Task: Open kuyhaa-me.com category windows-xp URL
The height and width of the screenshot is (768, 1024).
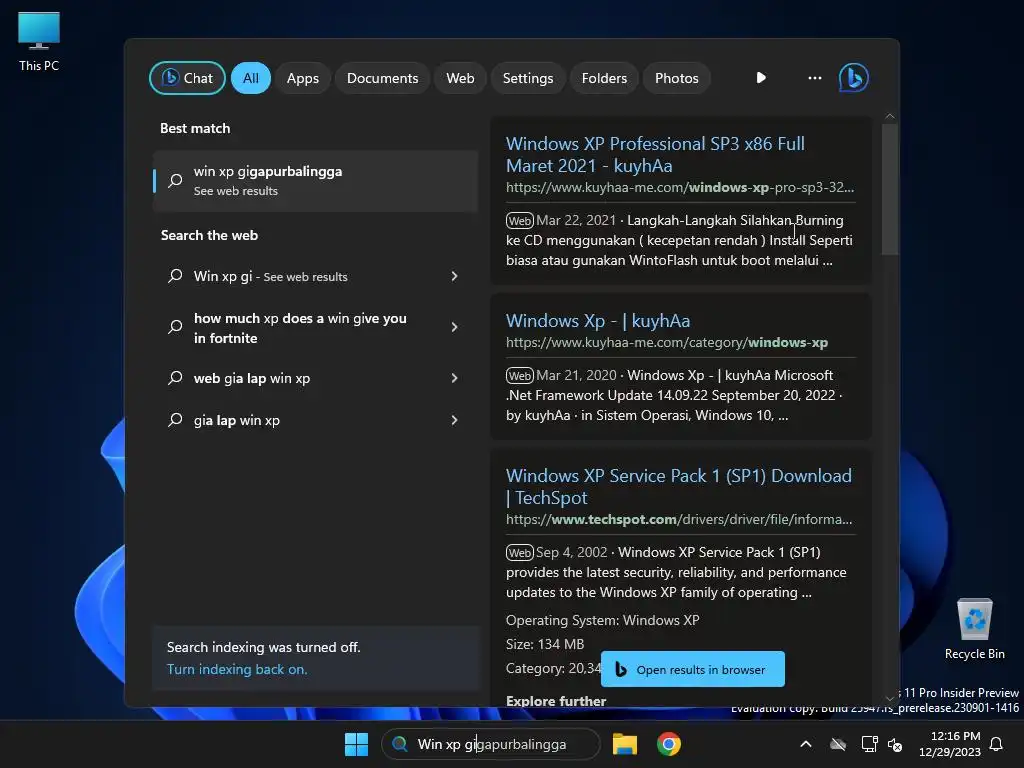Action: coord(667,342)
